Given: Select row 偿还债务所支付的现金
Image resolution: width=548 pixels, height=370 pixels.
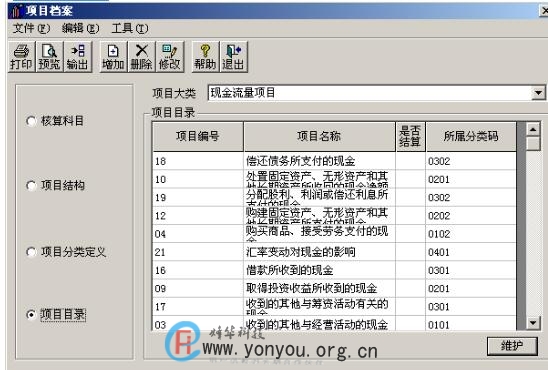Looking at the screenshot, I should pos(334,161).
